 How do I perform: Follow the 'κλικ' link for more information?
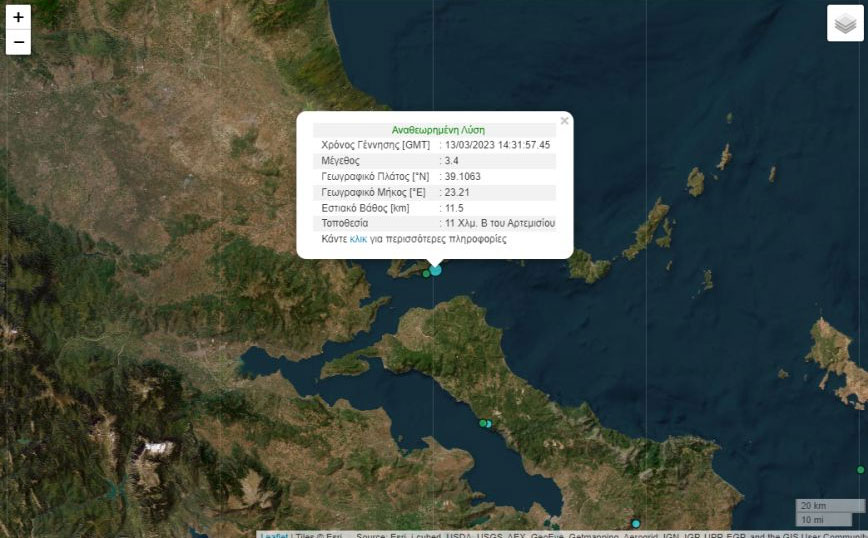[358, 239]
